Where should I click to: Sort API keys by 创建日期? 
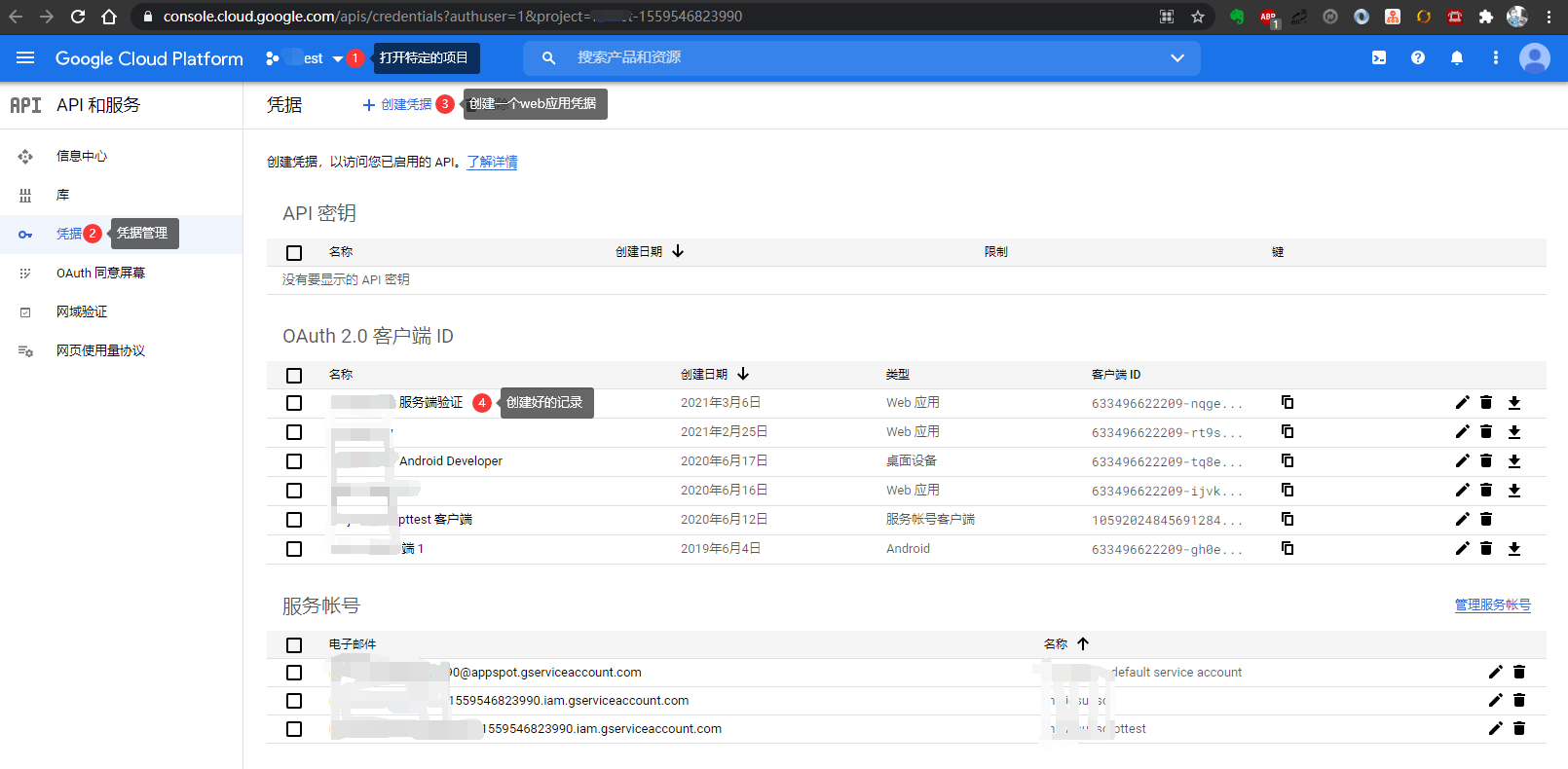click(649, 251)
